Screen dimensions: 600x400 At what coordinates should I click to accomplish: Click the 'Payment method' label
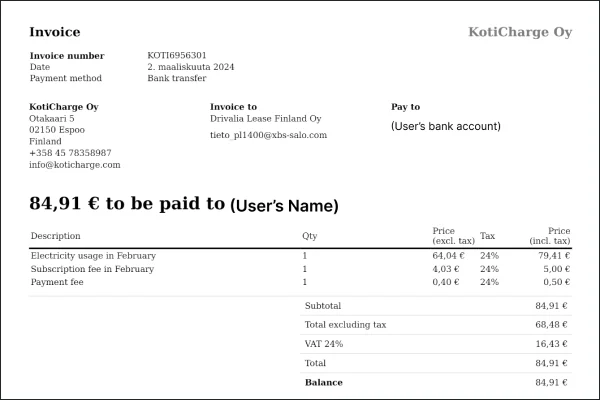point(66,78)
